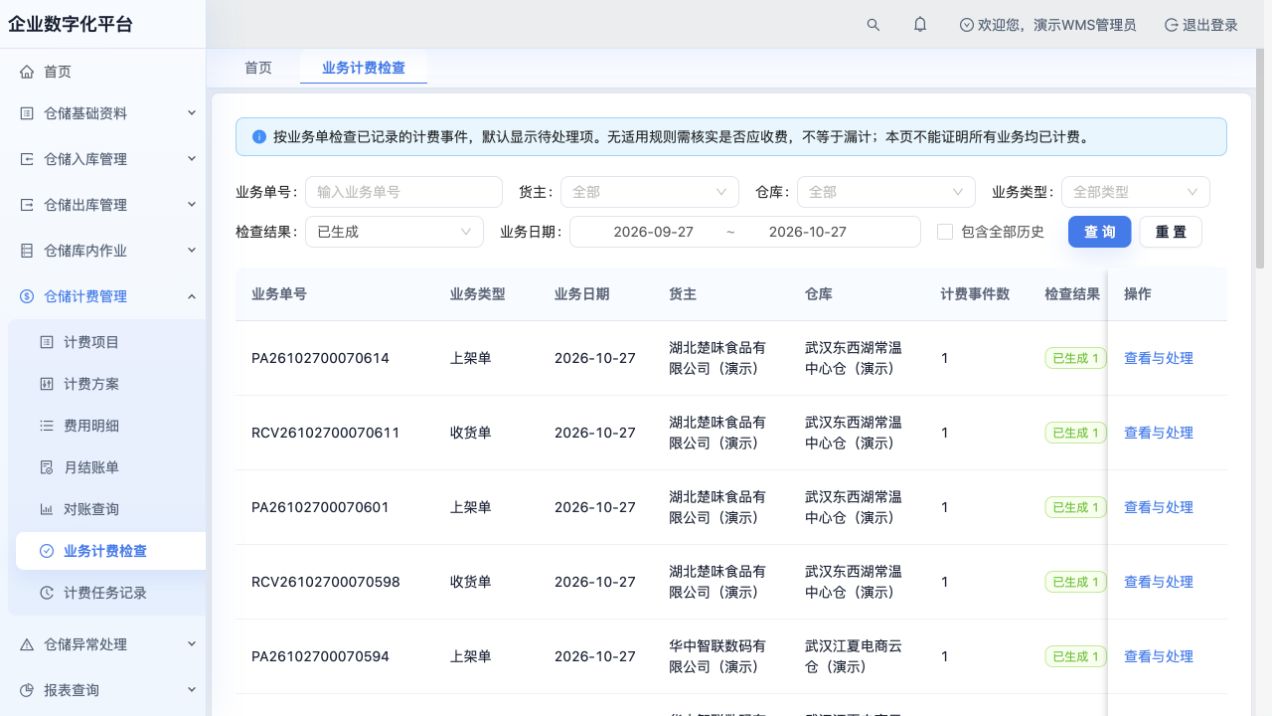Click the 业务单号 column header

[279, 294]
